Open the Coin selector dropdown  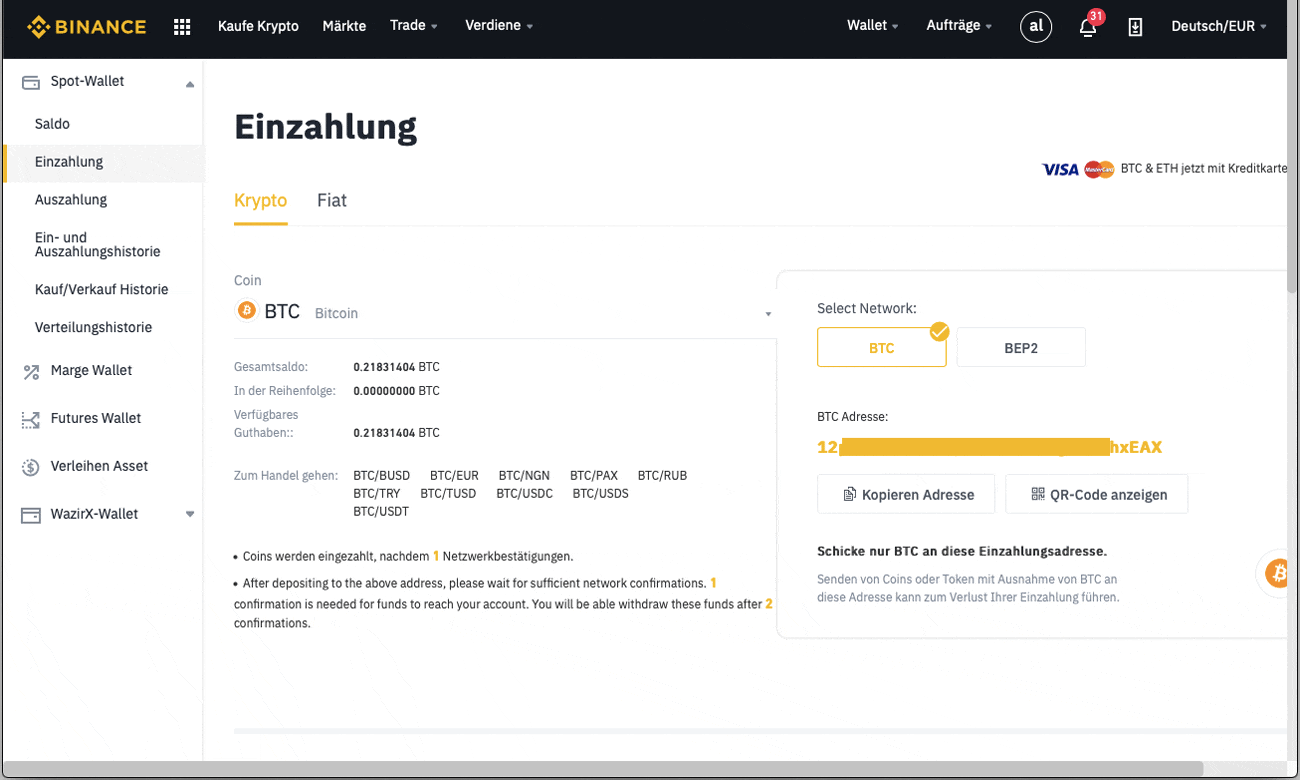(x=768, y=313)
